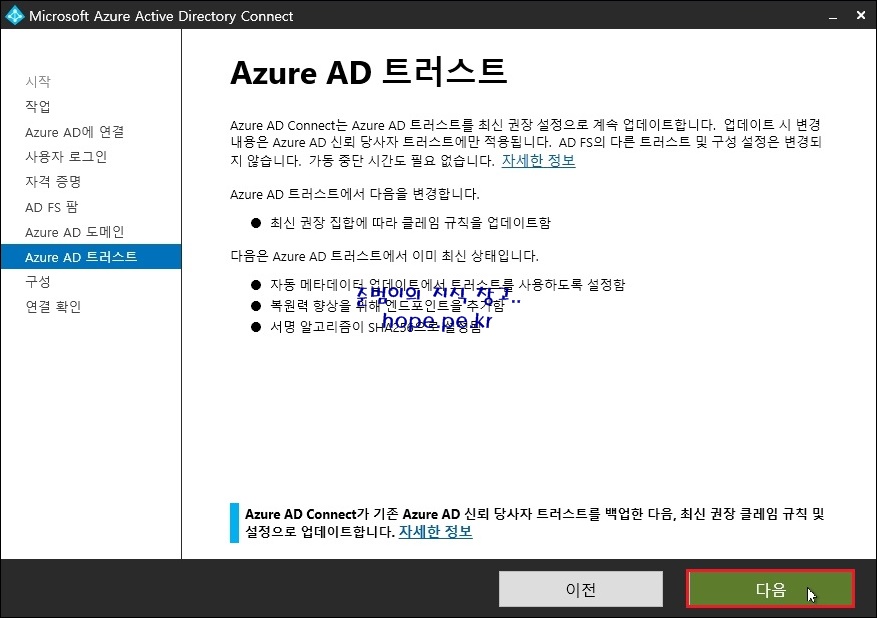This screenshot has width=877, height=618.
Task: Click the bullet about 서명 알고리즘 SHA256
Action: click(375, 327)
